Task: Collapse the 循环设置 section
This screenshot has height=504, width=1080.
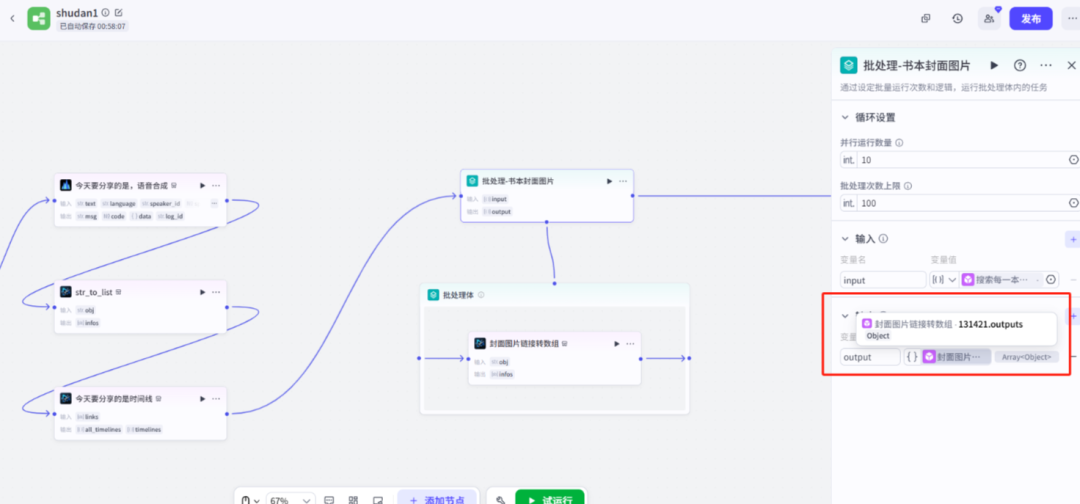Action: tap(845, 117)
